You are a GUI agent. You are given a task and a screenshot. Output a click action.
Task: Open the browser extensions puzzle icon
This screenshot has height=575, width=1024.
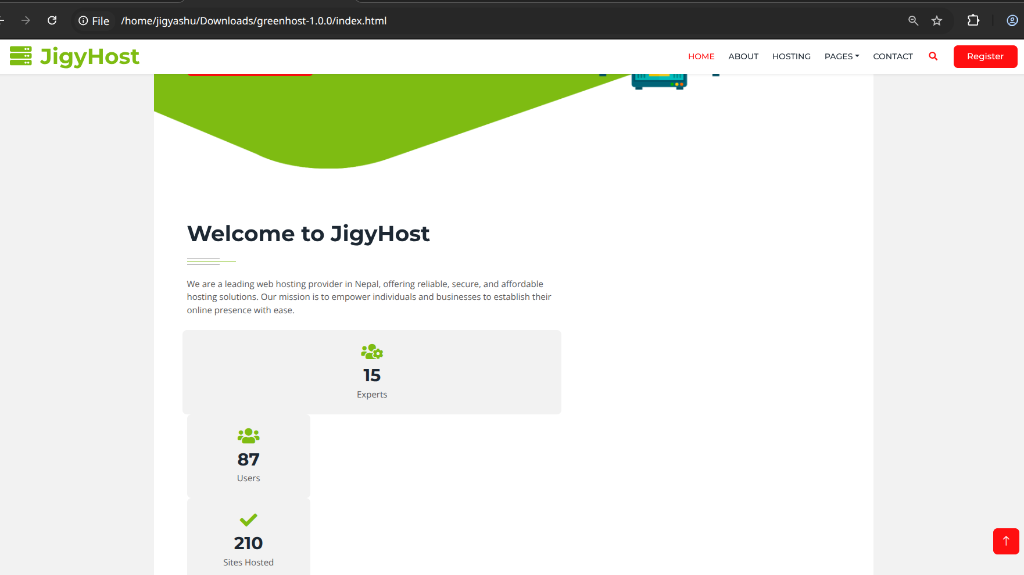point(973,20)
